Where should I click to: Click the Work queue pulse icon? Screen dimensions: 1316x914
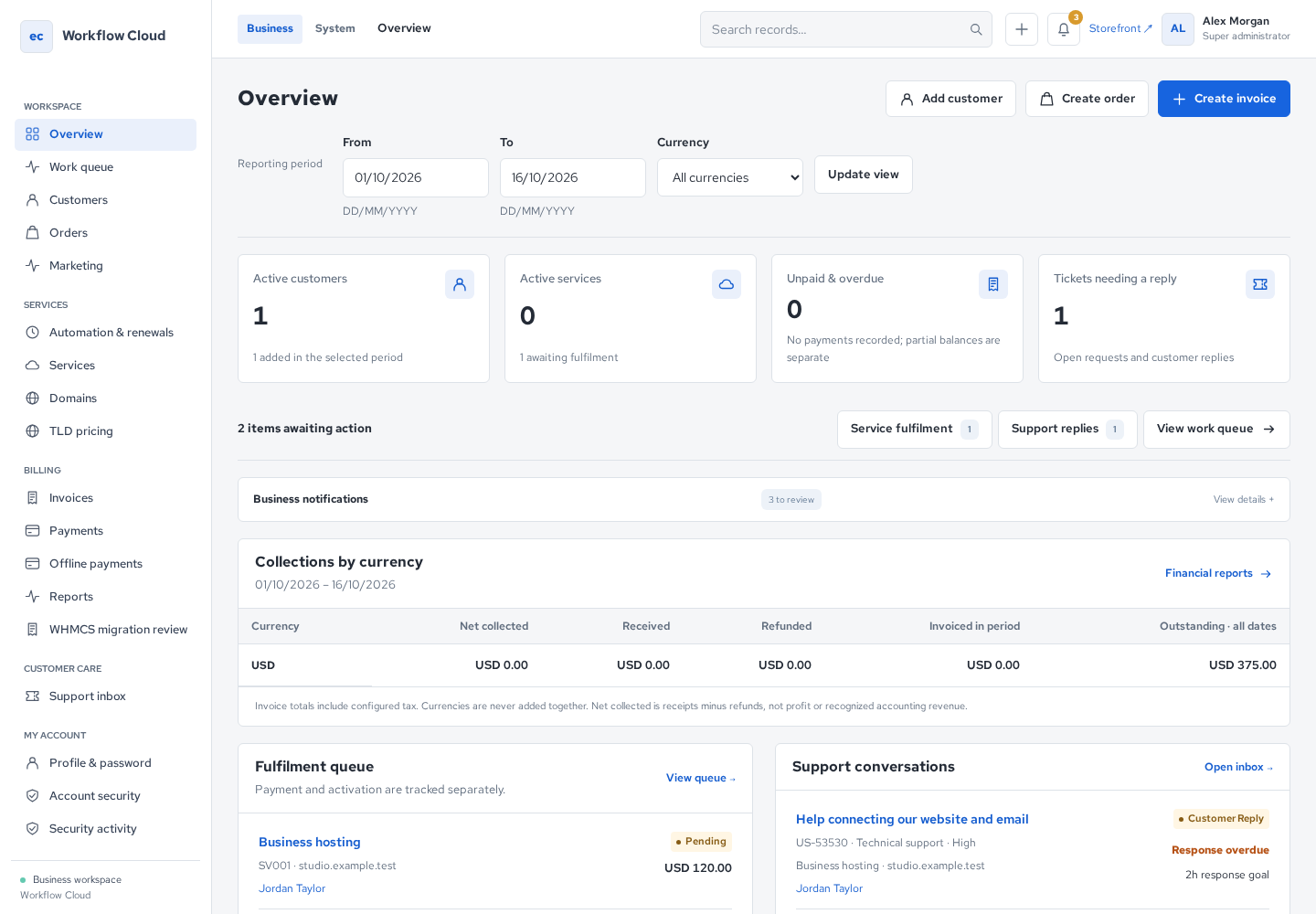coord(33,167)
